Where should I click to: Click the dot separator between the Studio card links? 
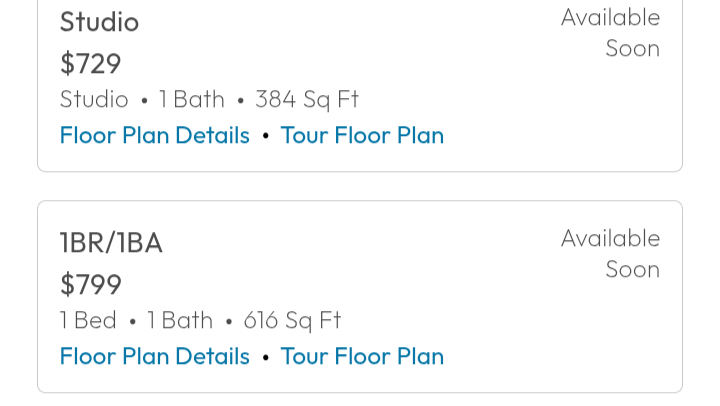tap(265, 136)
